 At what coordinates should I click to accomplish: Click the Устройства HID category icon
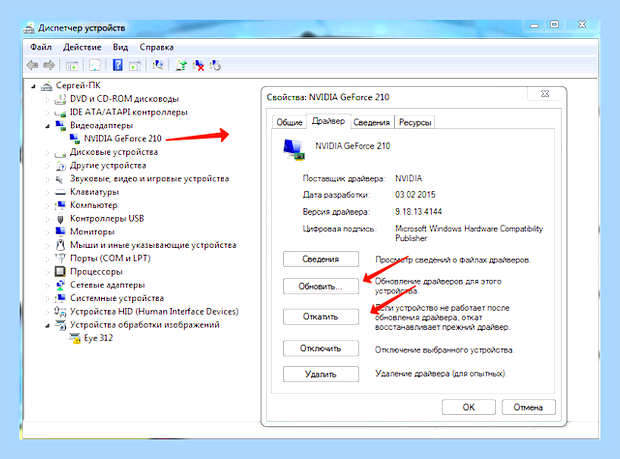60,312
